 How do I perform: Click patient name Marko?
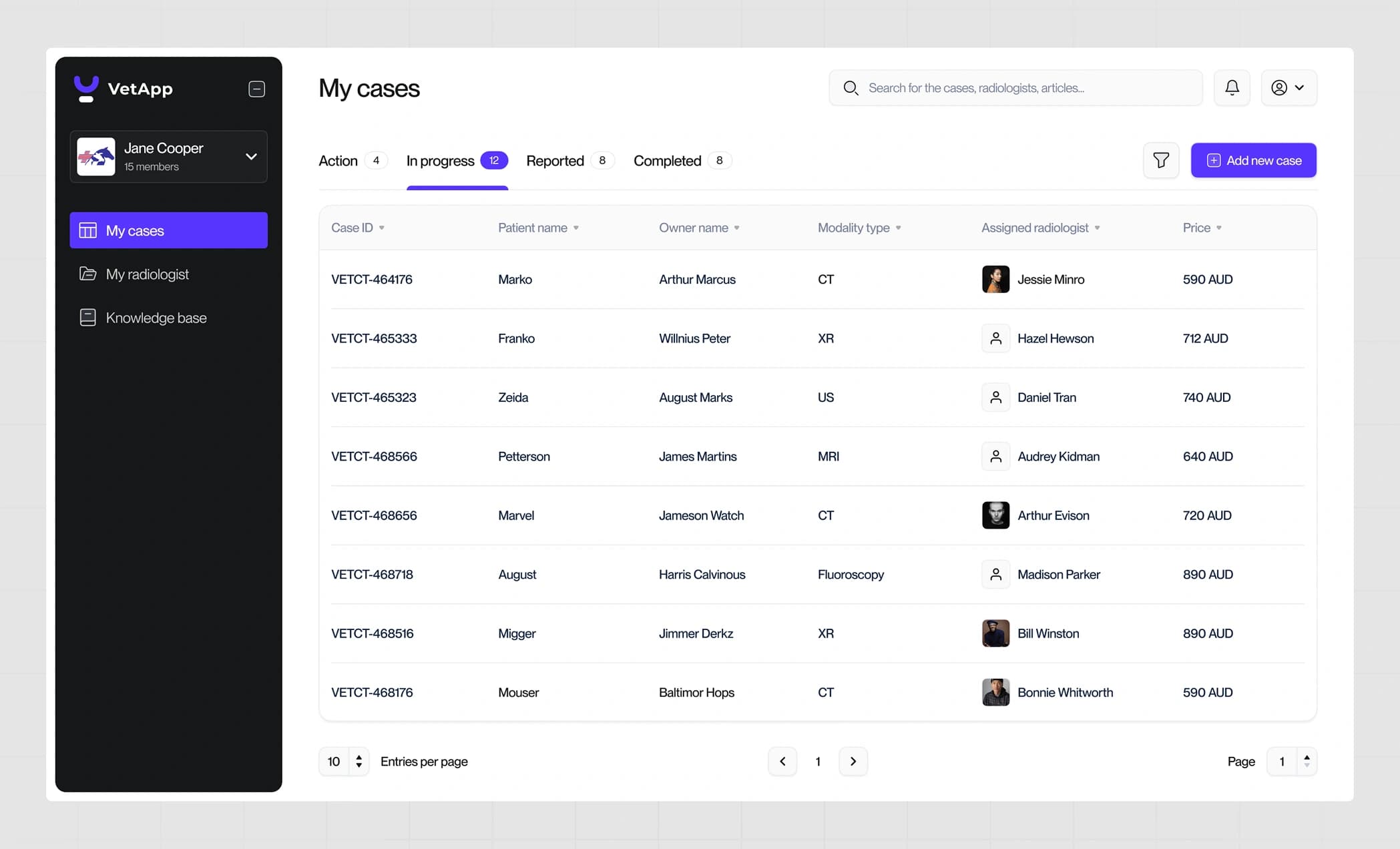pos(515,279)
